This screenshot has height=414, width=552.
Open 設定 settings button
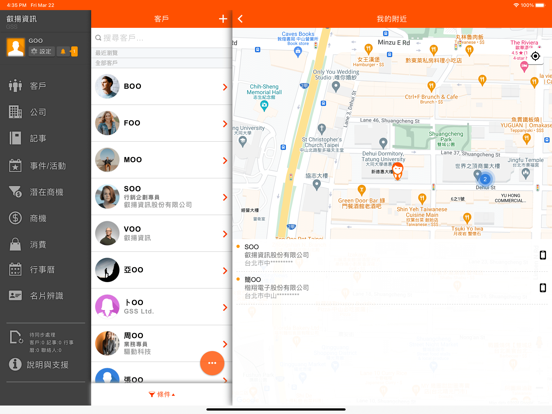[42, 51]
